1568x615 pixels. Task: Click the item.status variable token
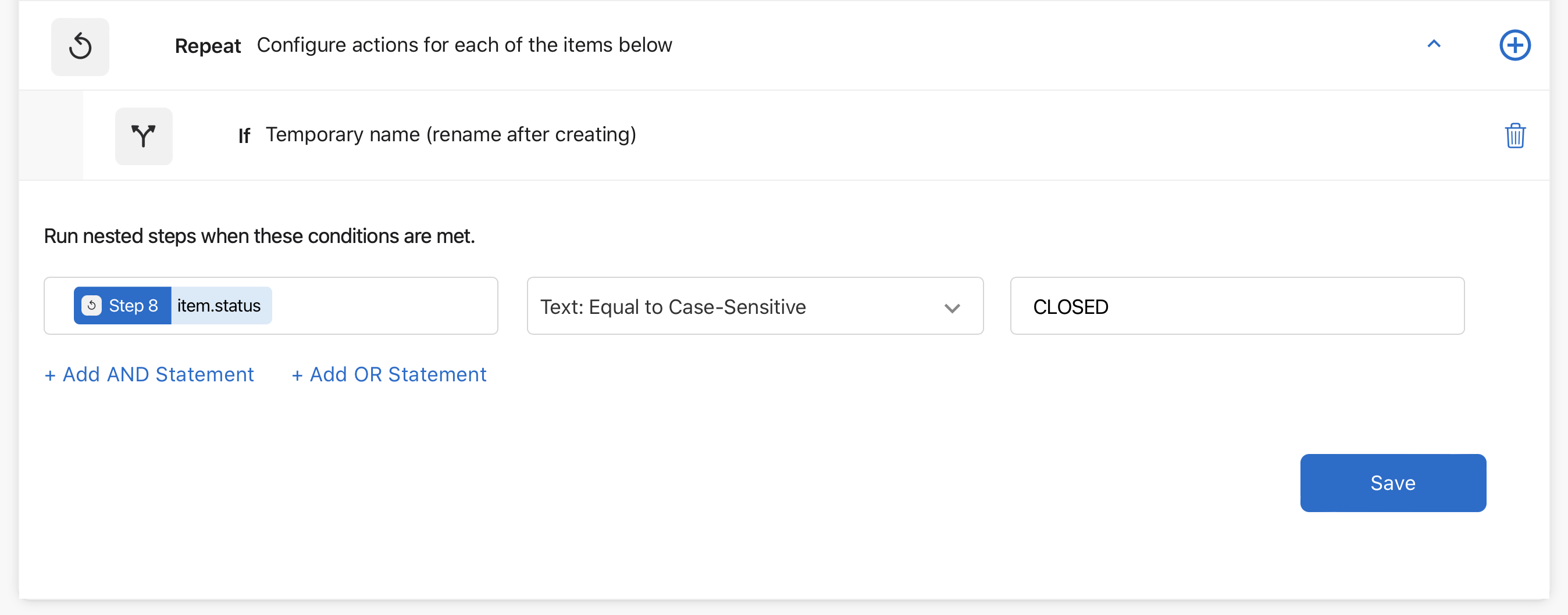point(219,306)
